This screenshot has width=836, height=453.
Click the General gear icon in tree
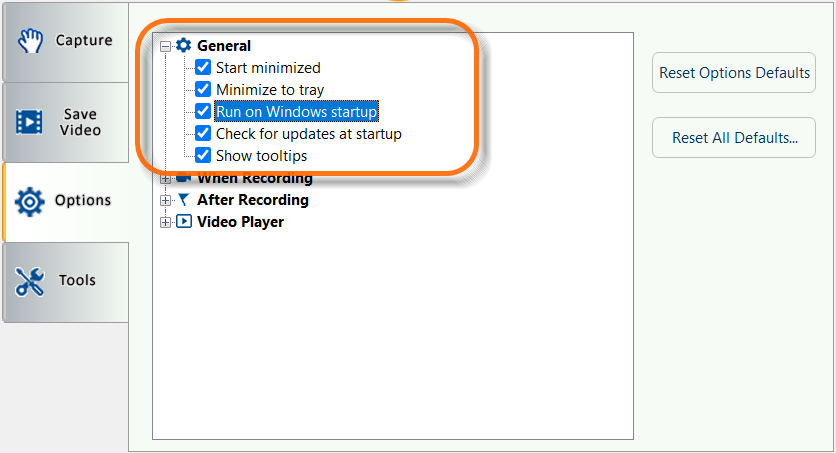pos(183,46)
